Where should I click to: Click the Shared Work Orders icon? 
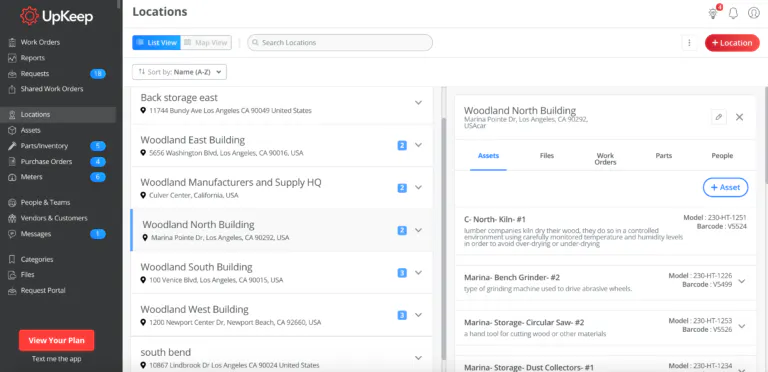tap(12, 90)
